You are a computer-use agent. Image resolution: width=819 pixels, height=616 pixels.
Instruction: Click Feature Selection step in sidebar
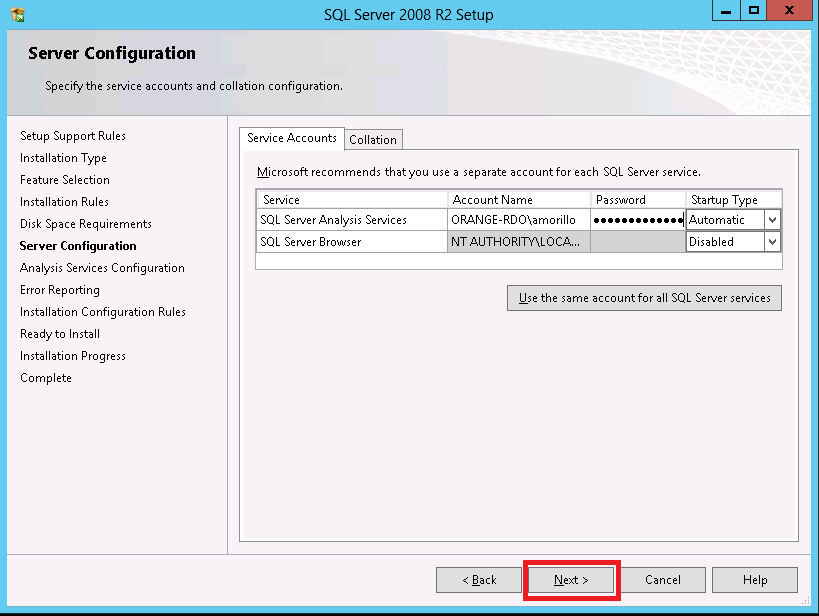pyautogui.click(x=65, y=180)
